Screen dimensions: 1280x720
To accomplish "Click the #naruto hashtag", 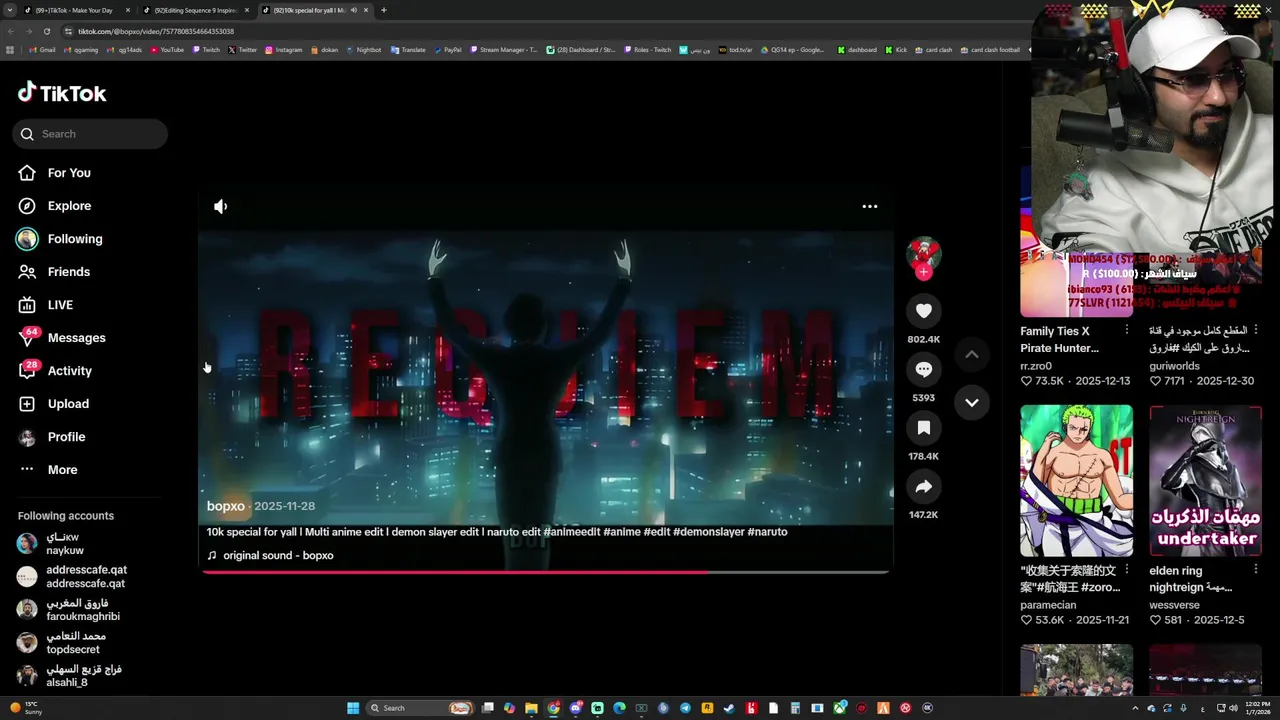I will [x=767, y=532].
